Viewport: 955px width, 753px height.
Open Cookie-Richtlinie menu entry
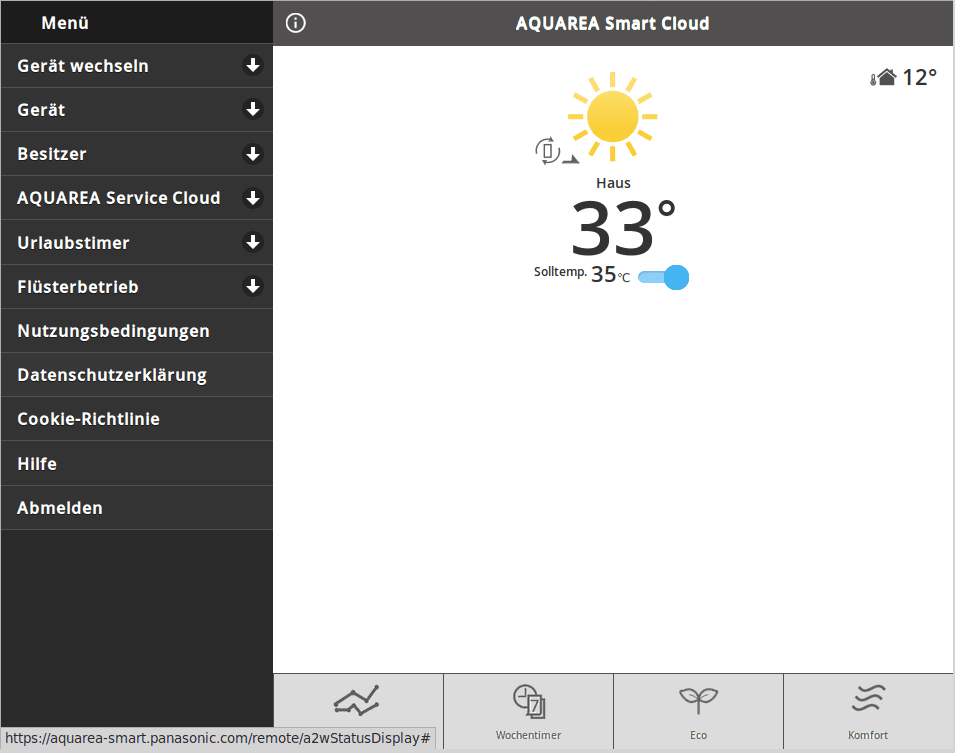pos(136,419)
